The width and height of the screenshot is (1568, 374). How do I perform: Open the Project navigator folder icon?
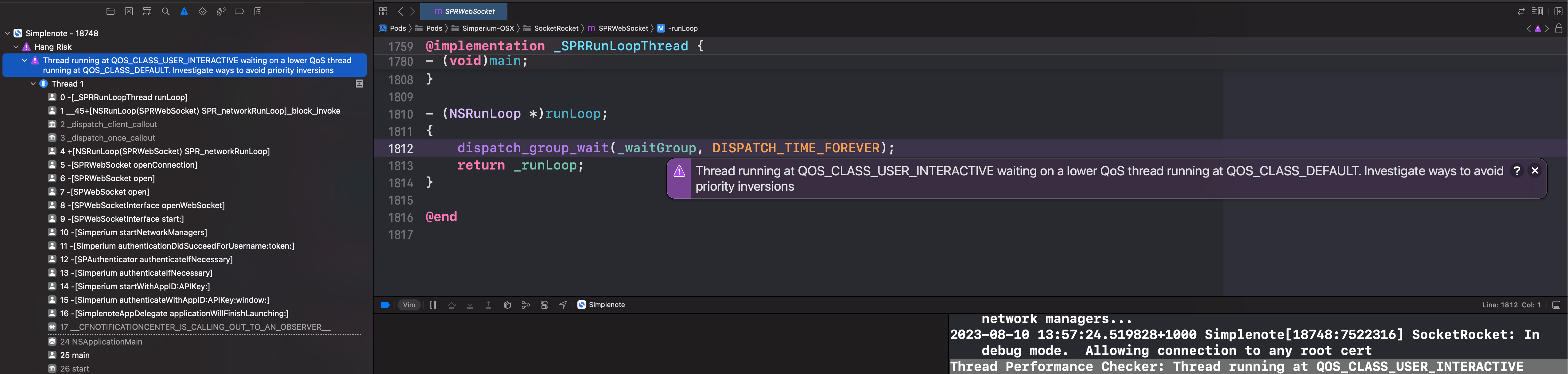click(x=111, y=11)
